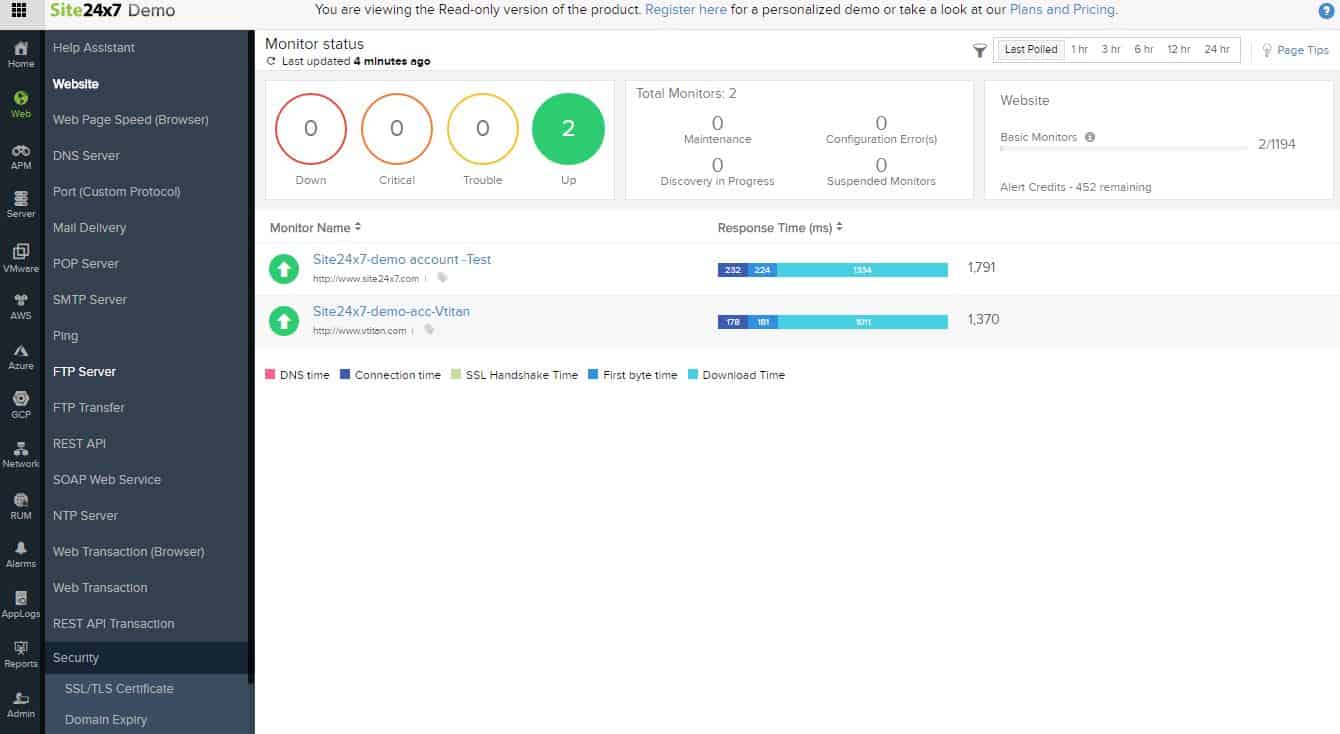
Task: Select the 12 hr time range
Action: 1179,49
